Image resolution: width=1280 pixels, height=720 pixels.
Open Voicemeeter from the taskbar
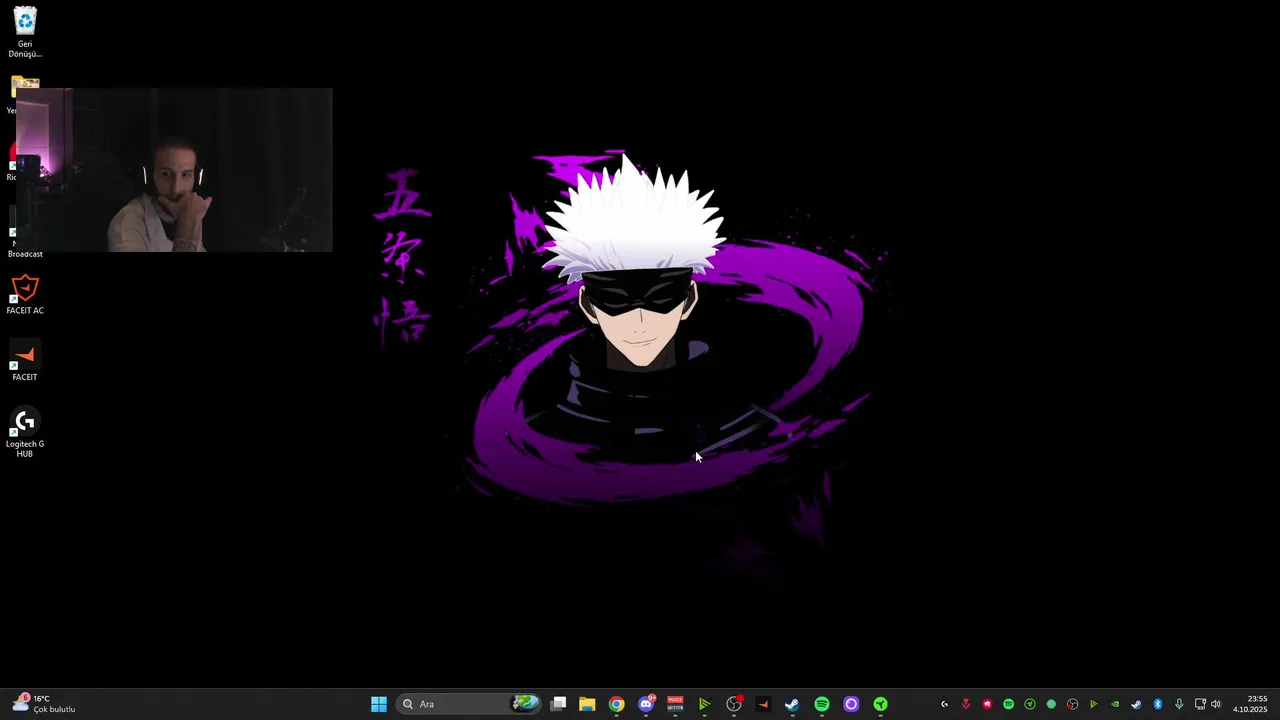pos(675,704)
